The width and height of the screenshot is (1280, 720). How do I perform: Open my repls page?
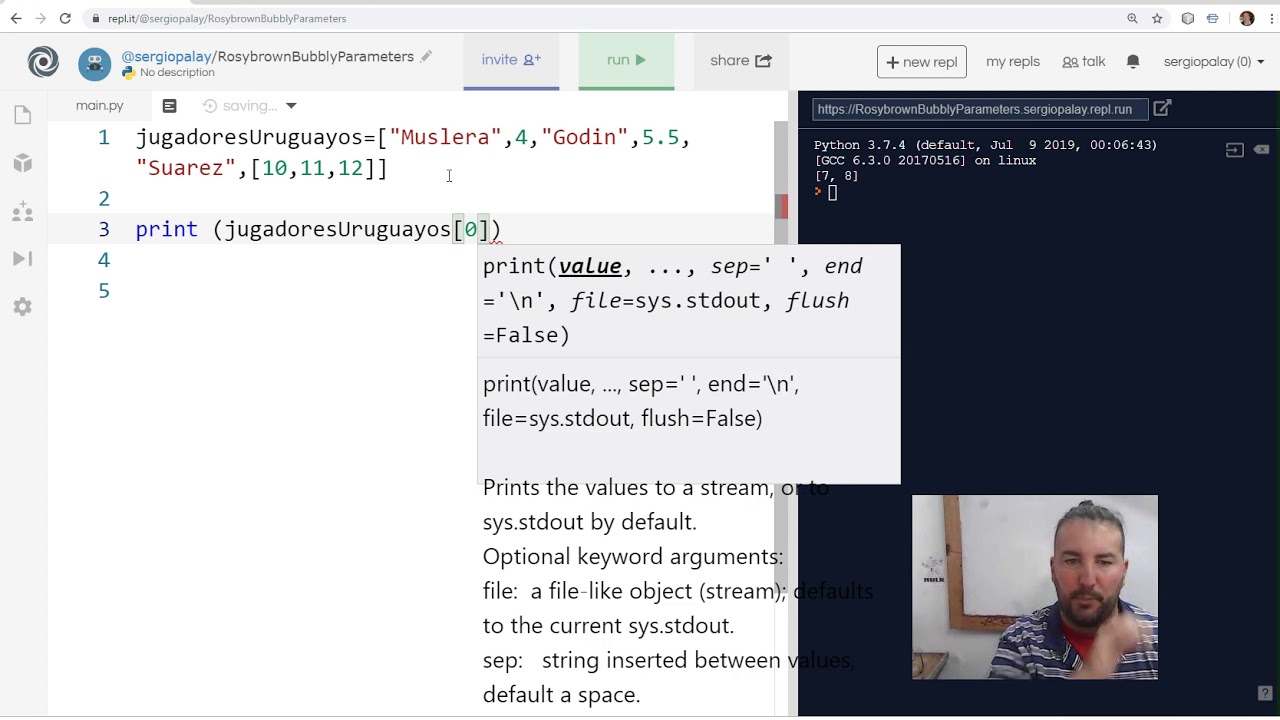pyautogui.click(x=1013, y=62)
